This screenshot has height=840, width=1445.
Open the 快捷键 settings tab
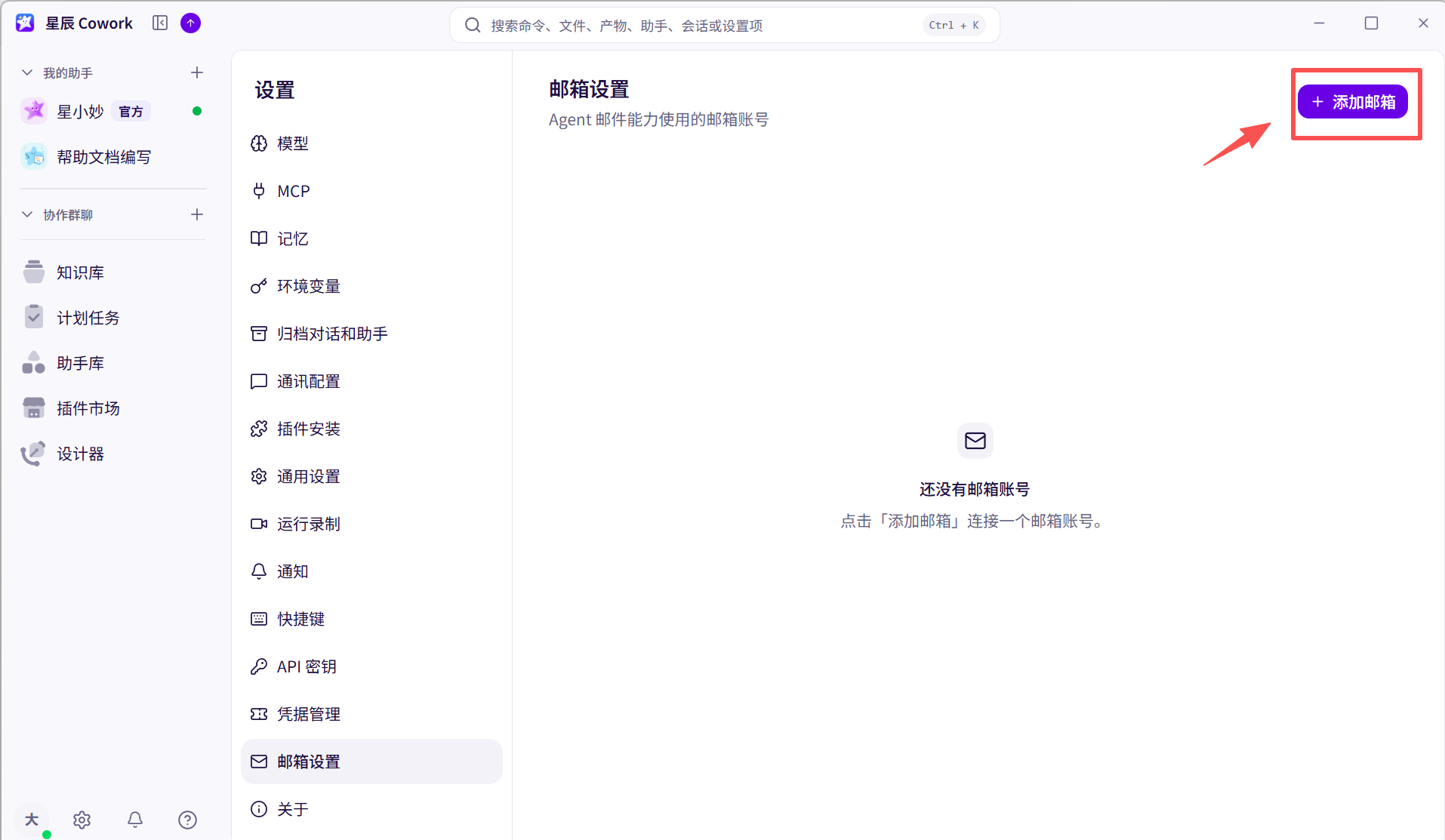coord(371,619)
